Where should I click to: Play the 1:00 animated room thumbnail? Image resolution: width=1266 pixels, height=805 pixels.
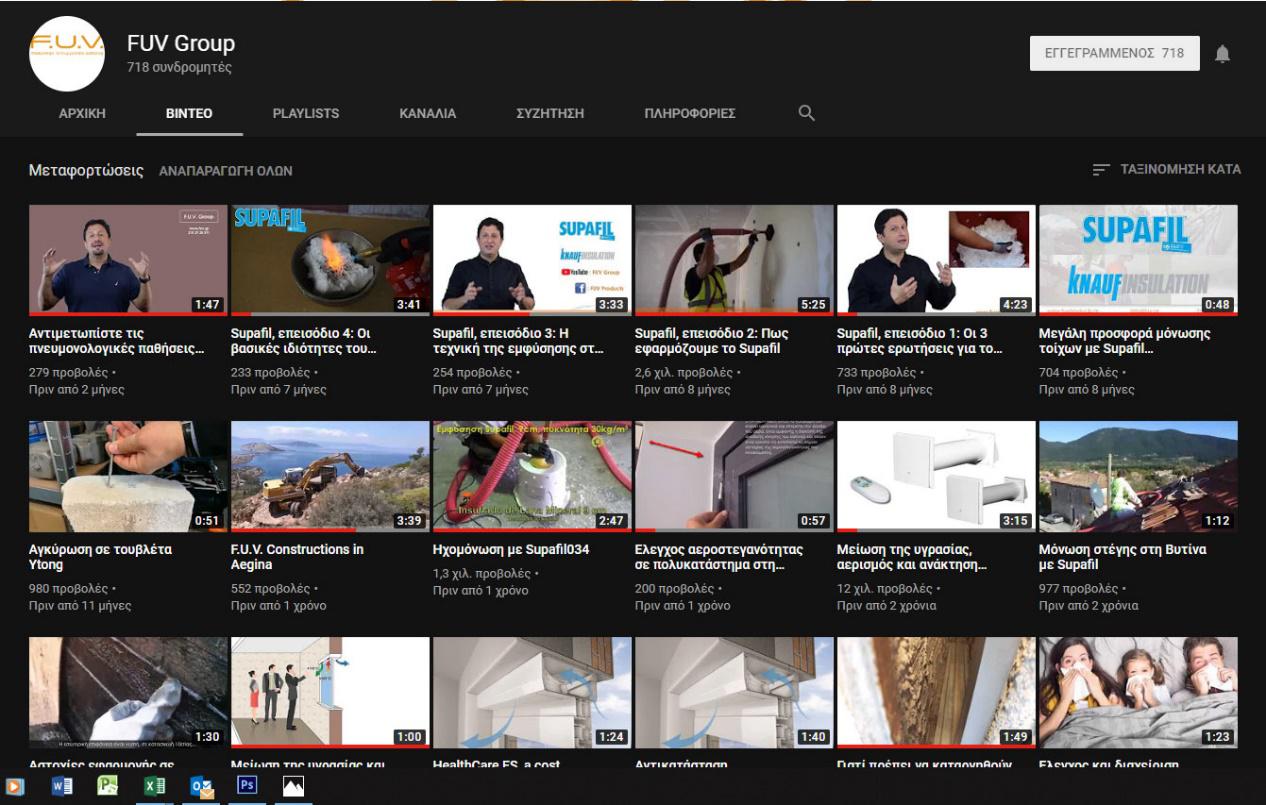pos(330,692)
